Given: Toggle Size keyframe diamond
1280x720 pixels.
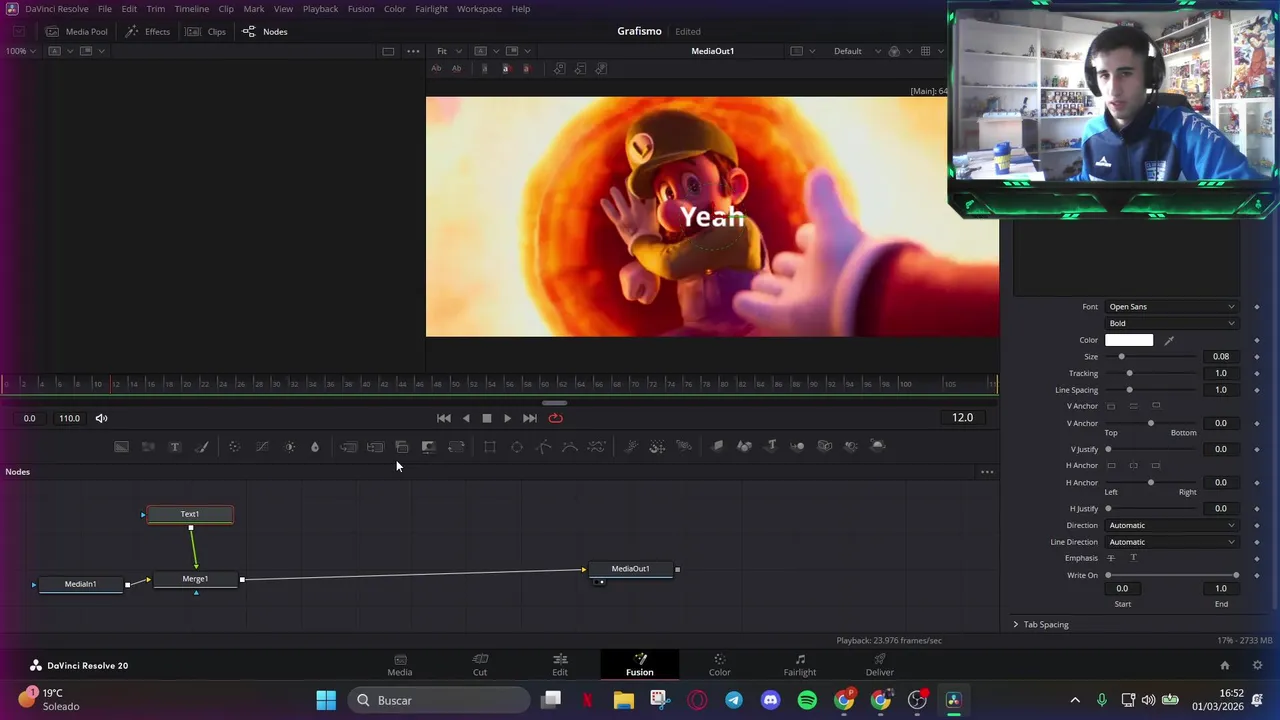Looking at the screenshot, I should click(x=1257, y=356).
